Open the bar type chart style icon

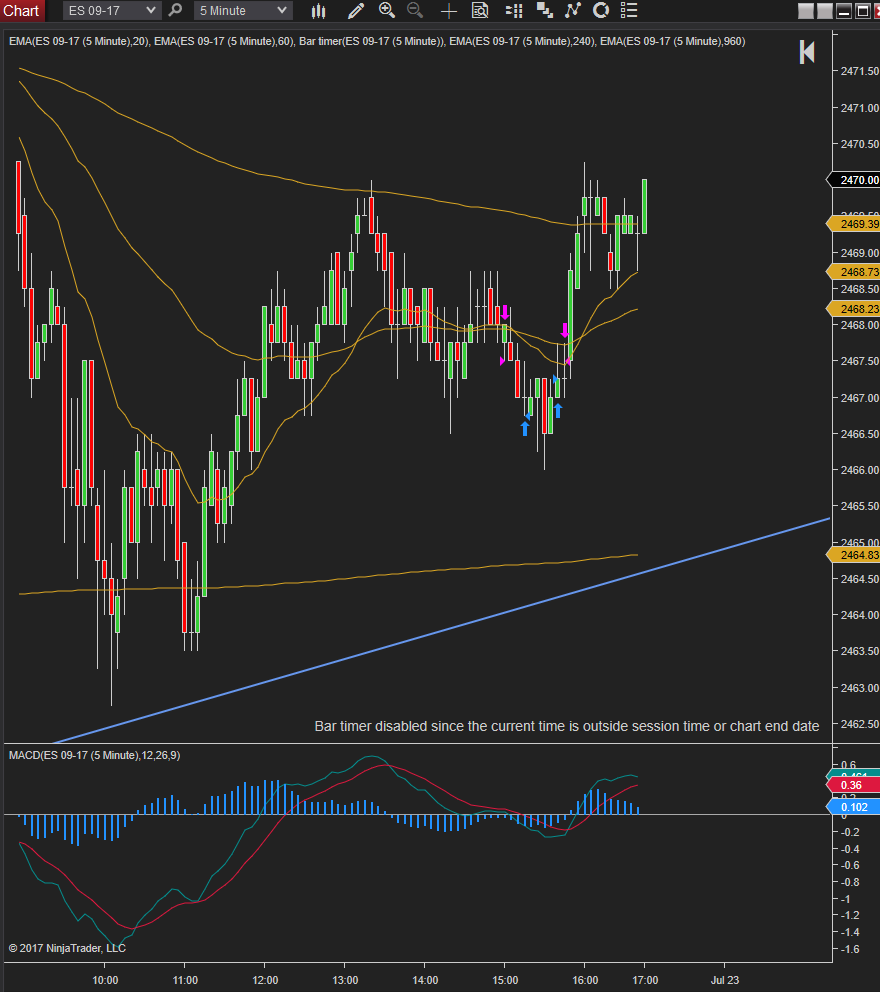coord(319,10)
